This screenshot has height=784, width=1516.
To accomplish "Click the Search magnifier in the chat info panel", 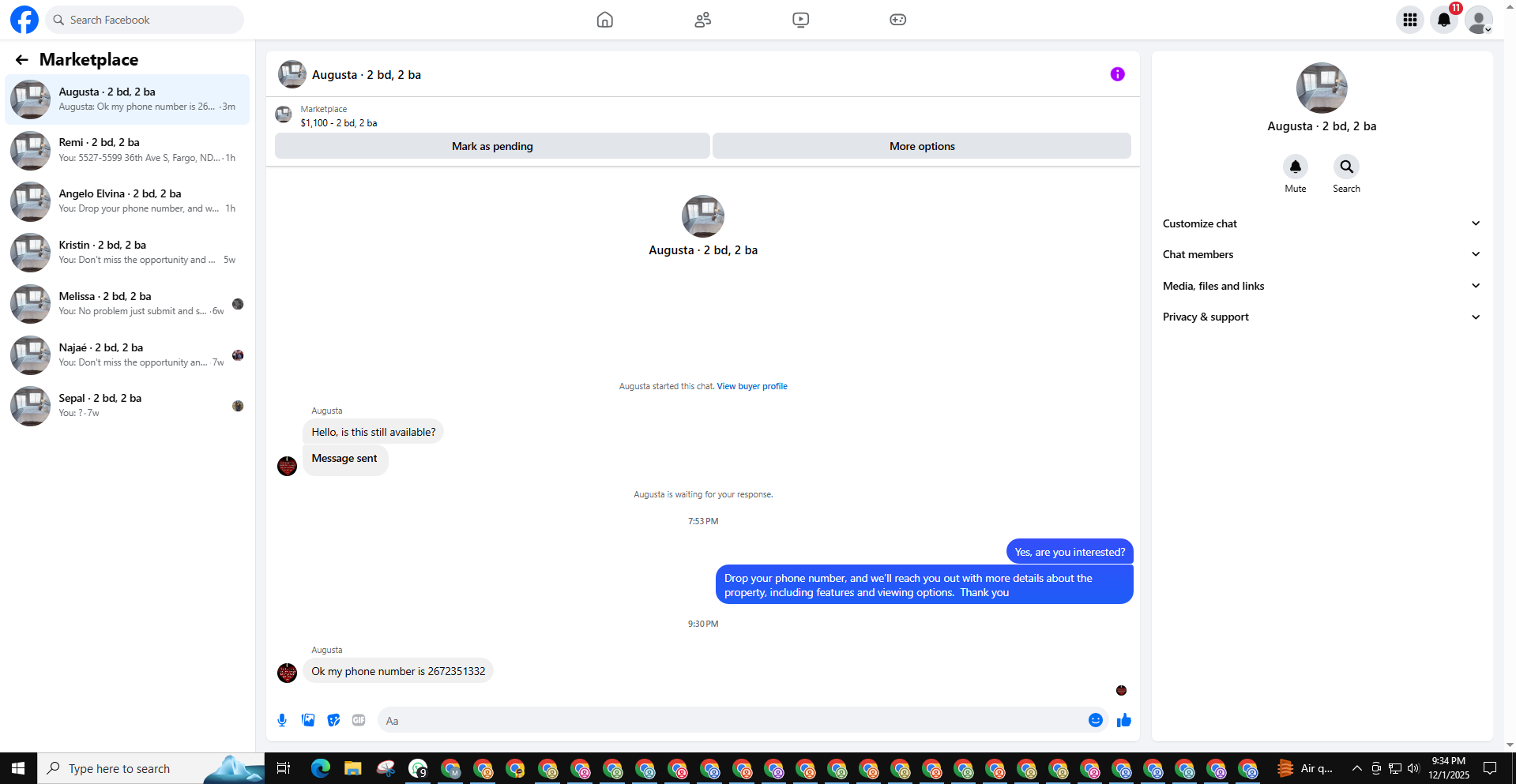I will pos(1347,167).
